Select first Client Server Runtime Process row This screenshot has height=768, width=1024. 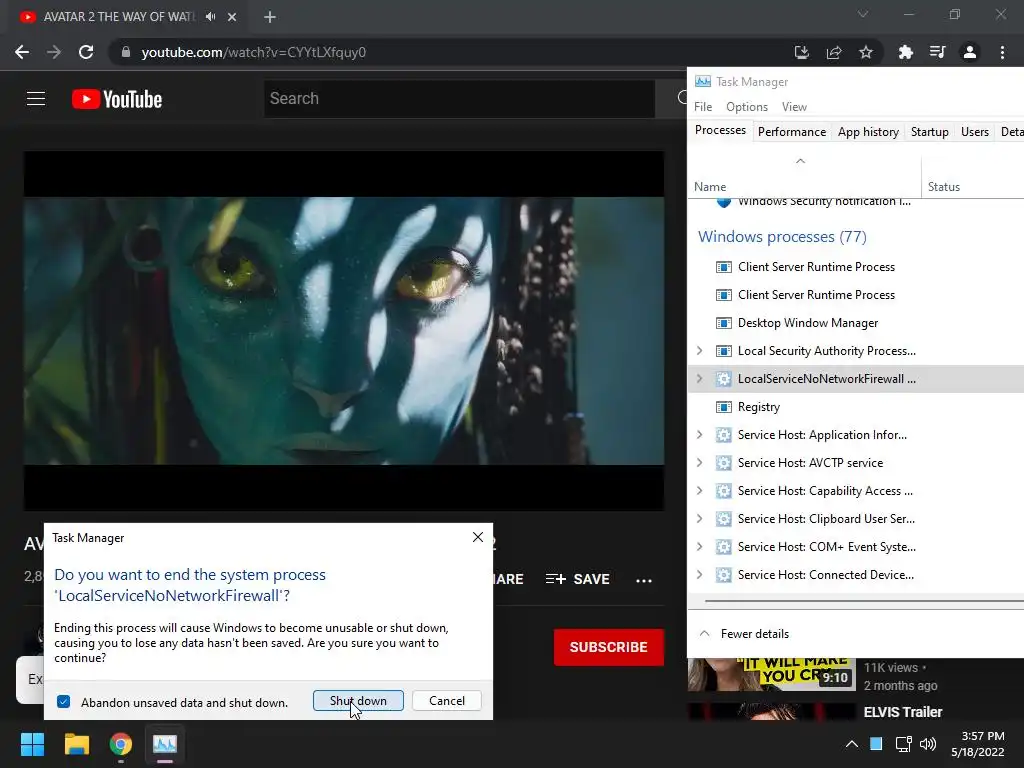tap(856, 266)
